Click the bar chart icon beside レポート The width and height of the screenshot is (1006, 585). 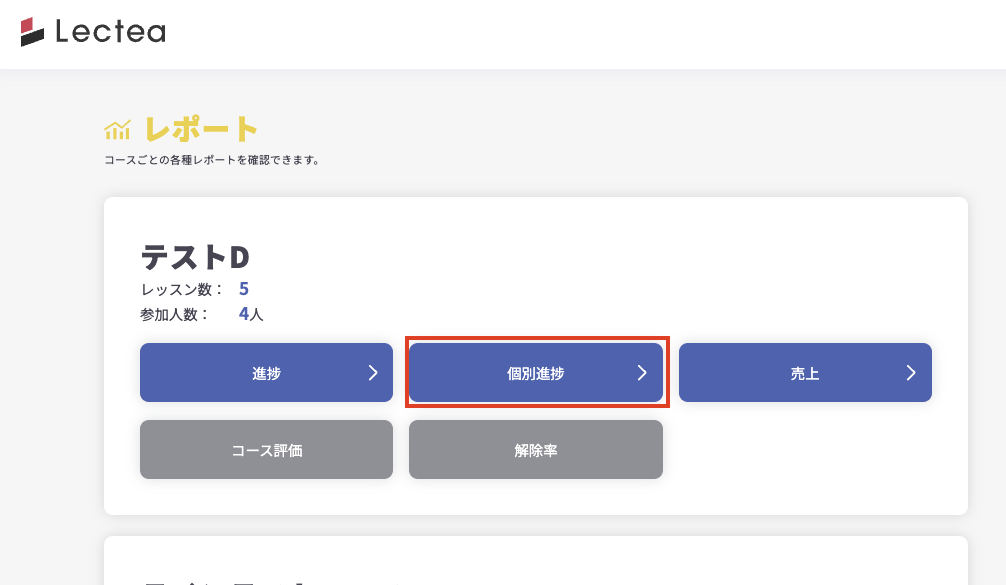click(x=117, y=130)
